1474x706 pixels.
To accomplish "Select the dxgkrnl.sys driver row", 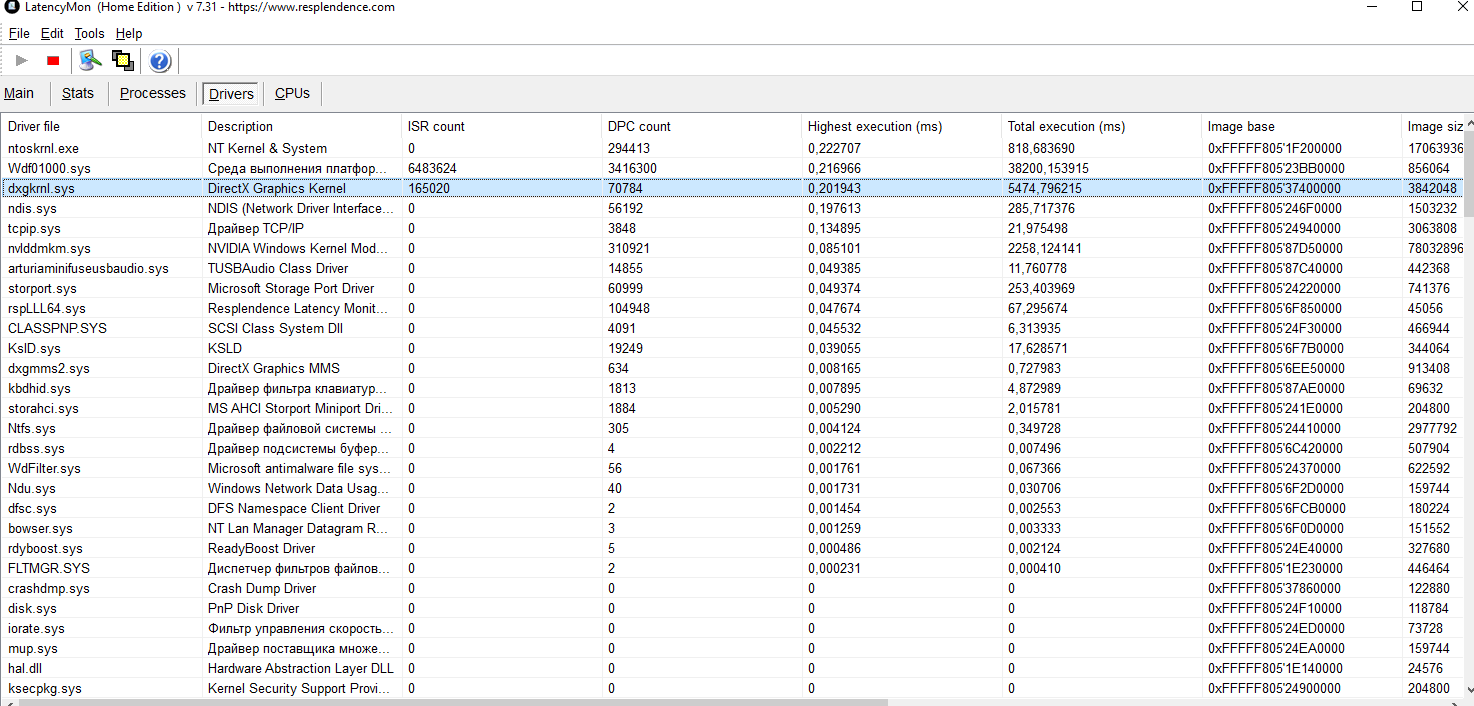I will coord(732,188).
